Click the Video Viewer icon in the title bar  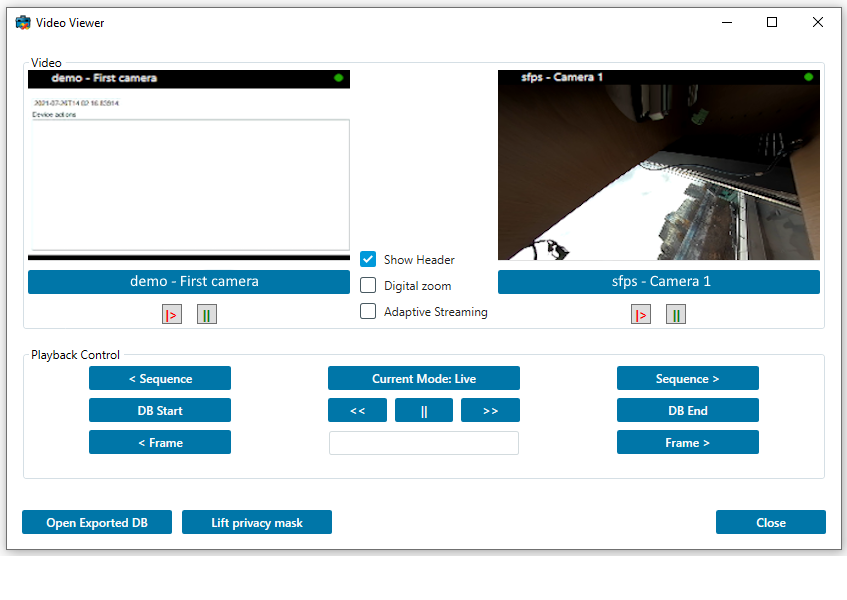21,22
